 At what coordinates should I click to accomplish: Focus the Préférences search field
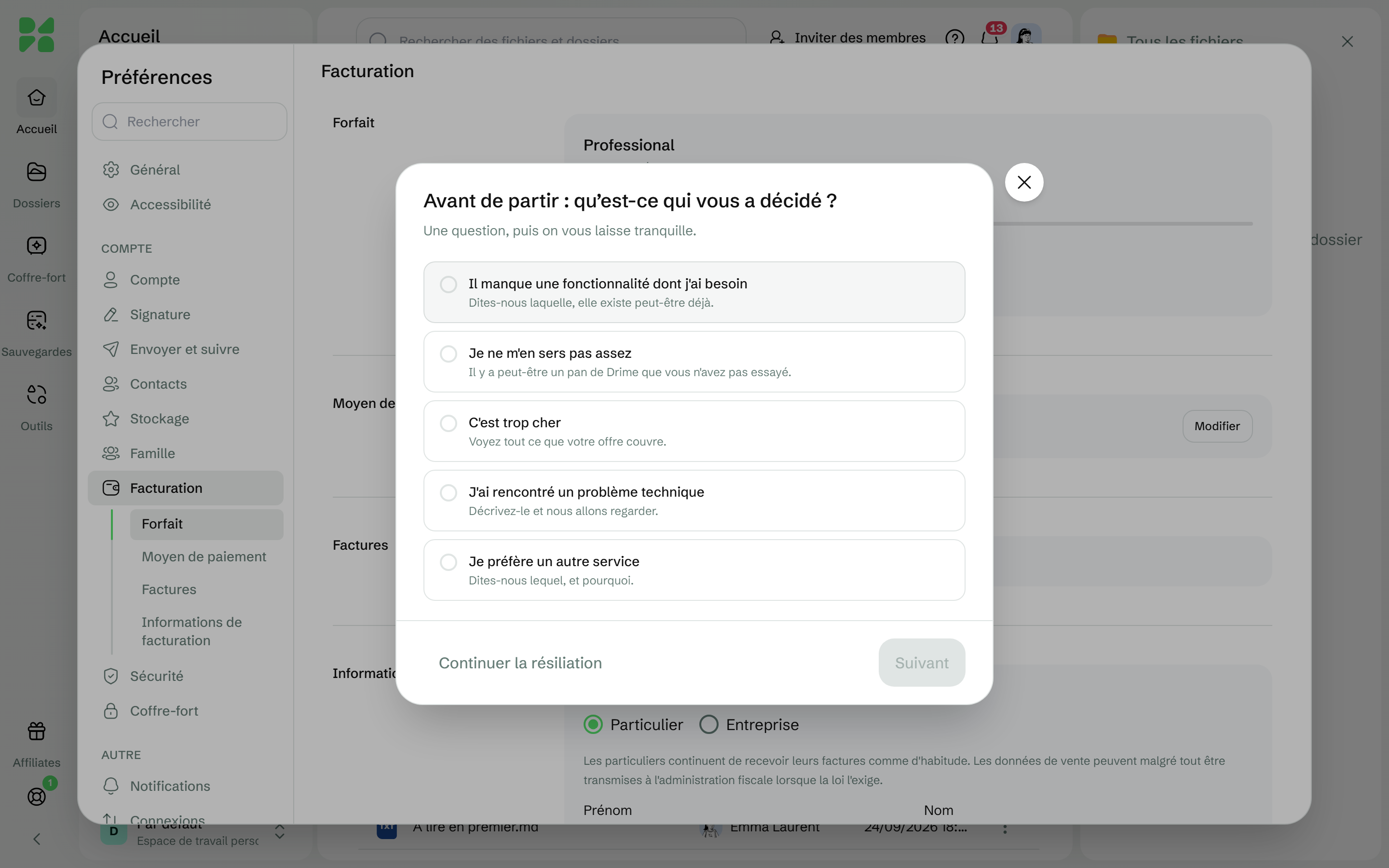click(x=190, y=122)
